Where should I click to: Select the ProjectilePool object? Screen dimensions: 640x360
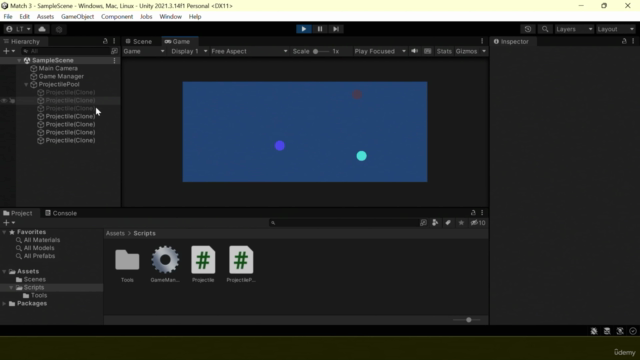[59, 84]
